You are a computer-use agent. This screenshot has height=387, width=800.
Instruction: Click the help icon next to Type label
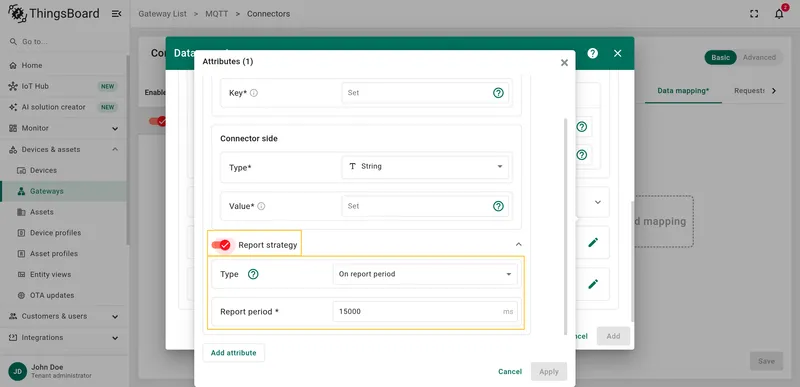coord(253,274)
